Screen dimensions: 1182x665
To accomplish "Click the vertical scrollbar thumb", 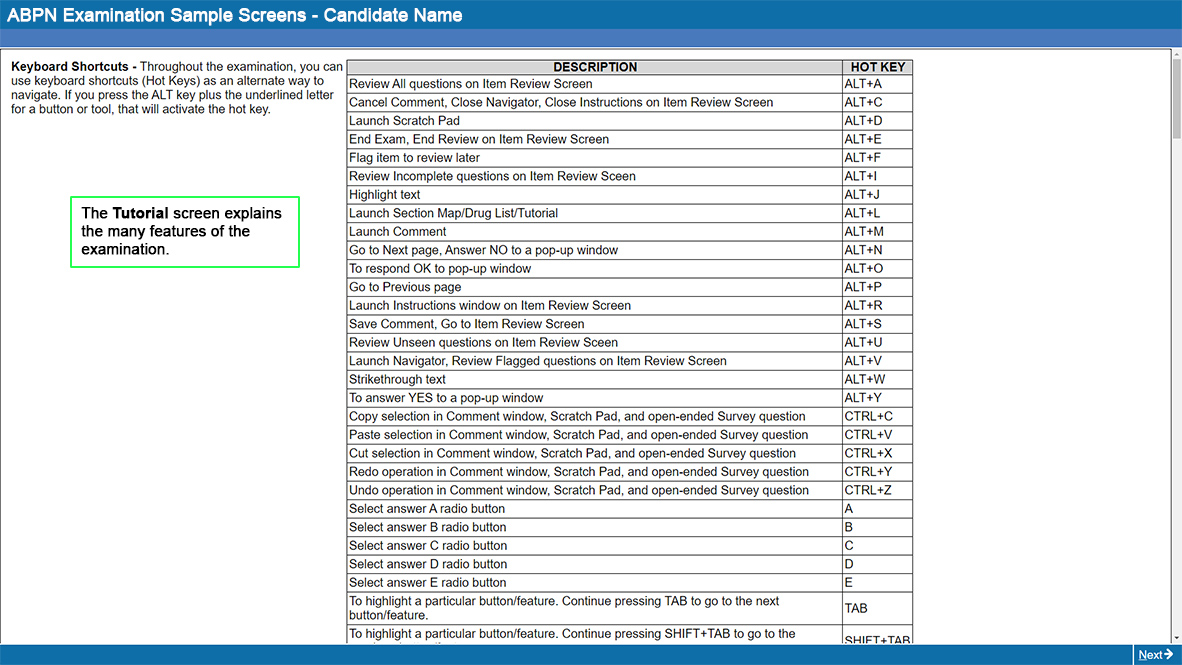I will click(1176, 90).
